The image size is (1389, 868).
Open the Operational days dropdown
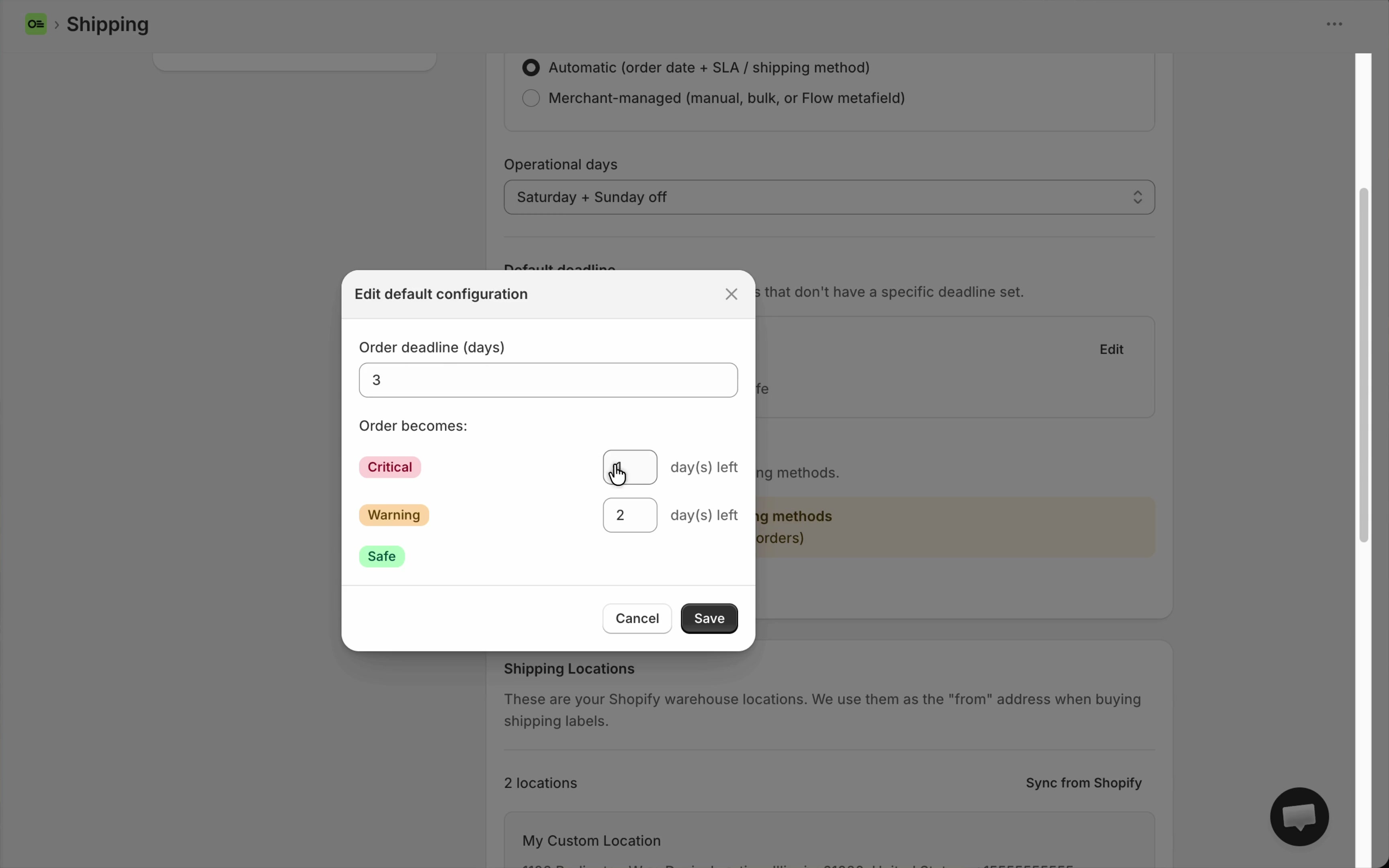tap(829, 197)
